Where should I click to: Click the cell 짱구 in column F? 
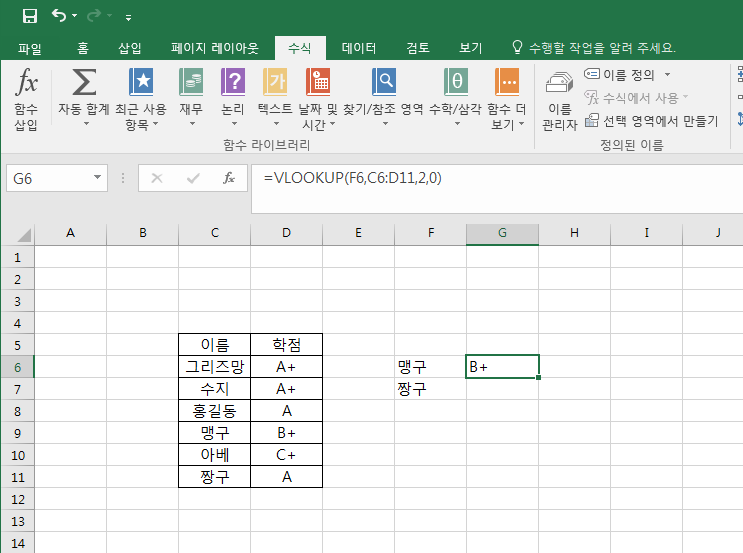point(431,389)
